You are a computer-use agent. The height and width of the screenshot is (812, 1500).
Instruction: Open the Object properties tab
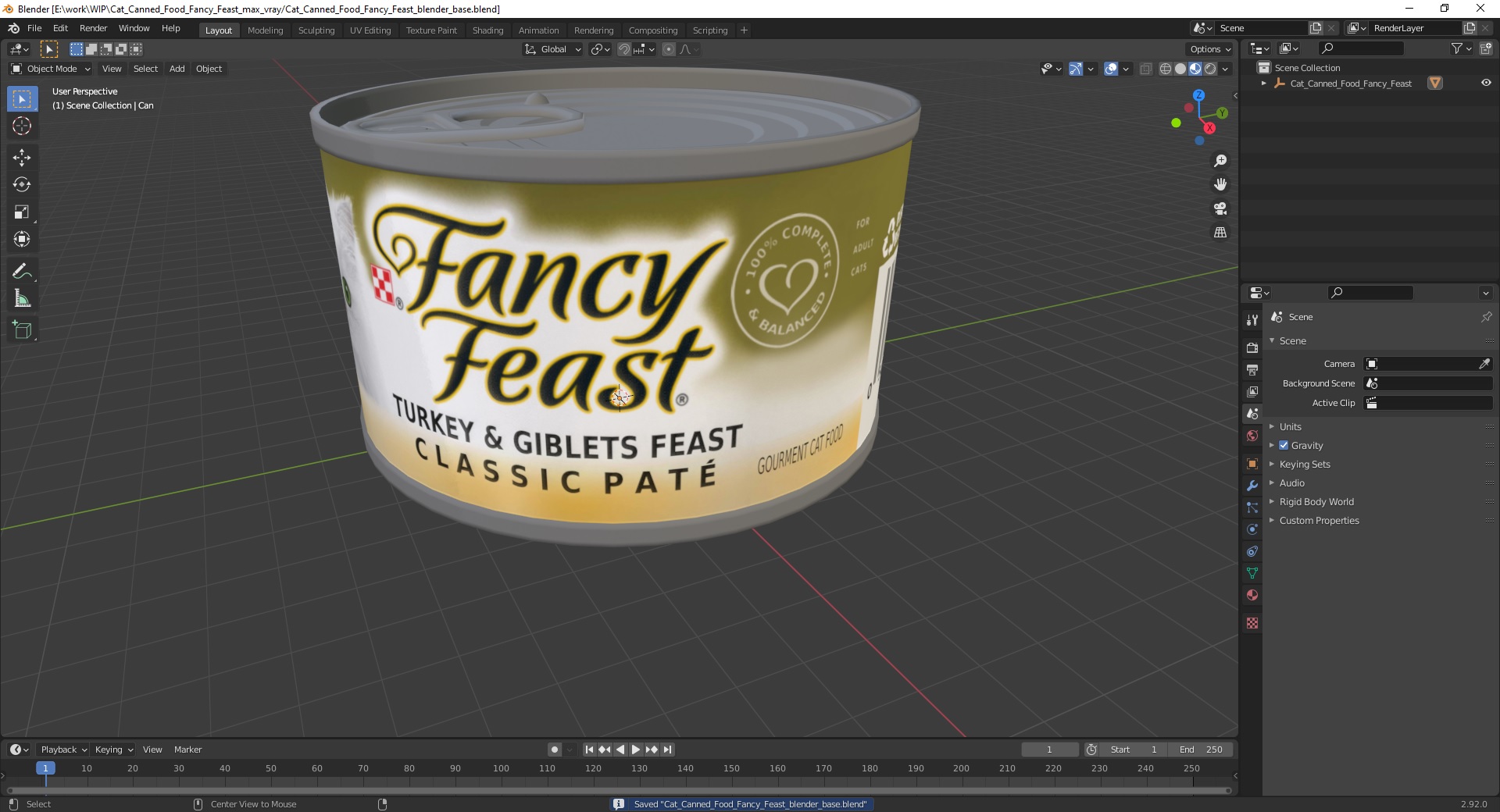(1252, 464)
